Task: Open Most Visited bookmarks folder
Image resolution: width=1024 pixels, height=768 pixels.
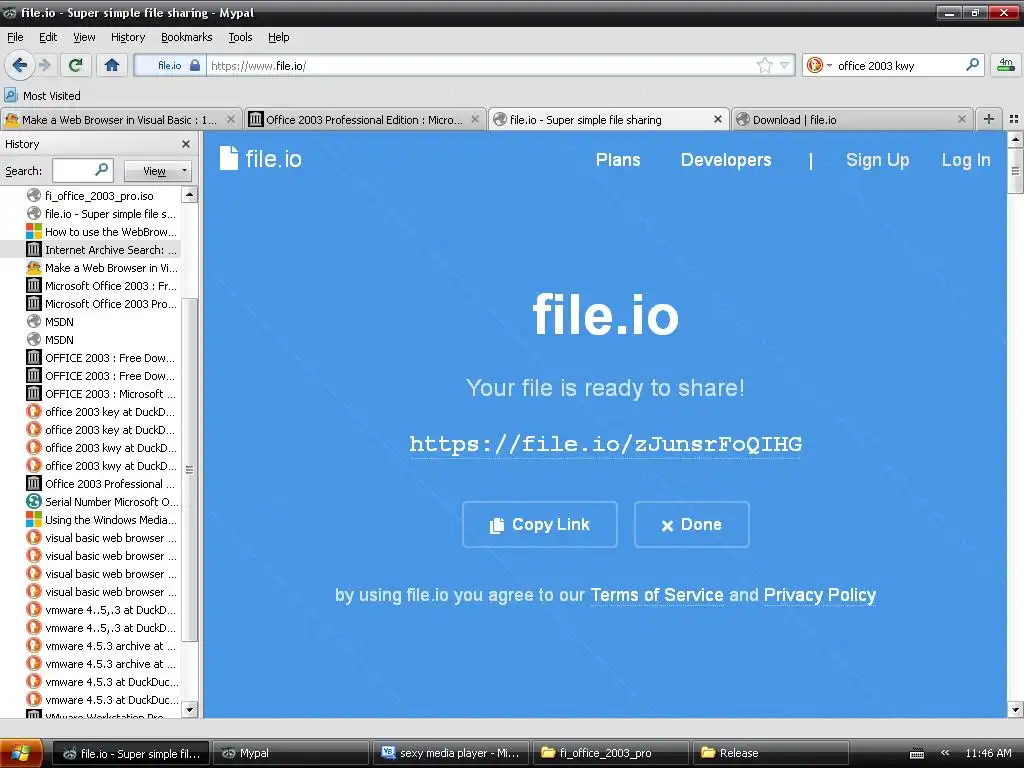Action: (43, 96)
